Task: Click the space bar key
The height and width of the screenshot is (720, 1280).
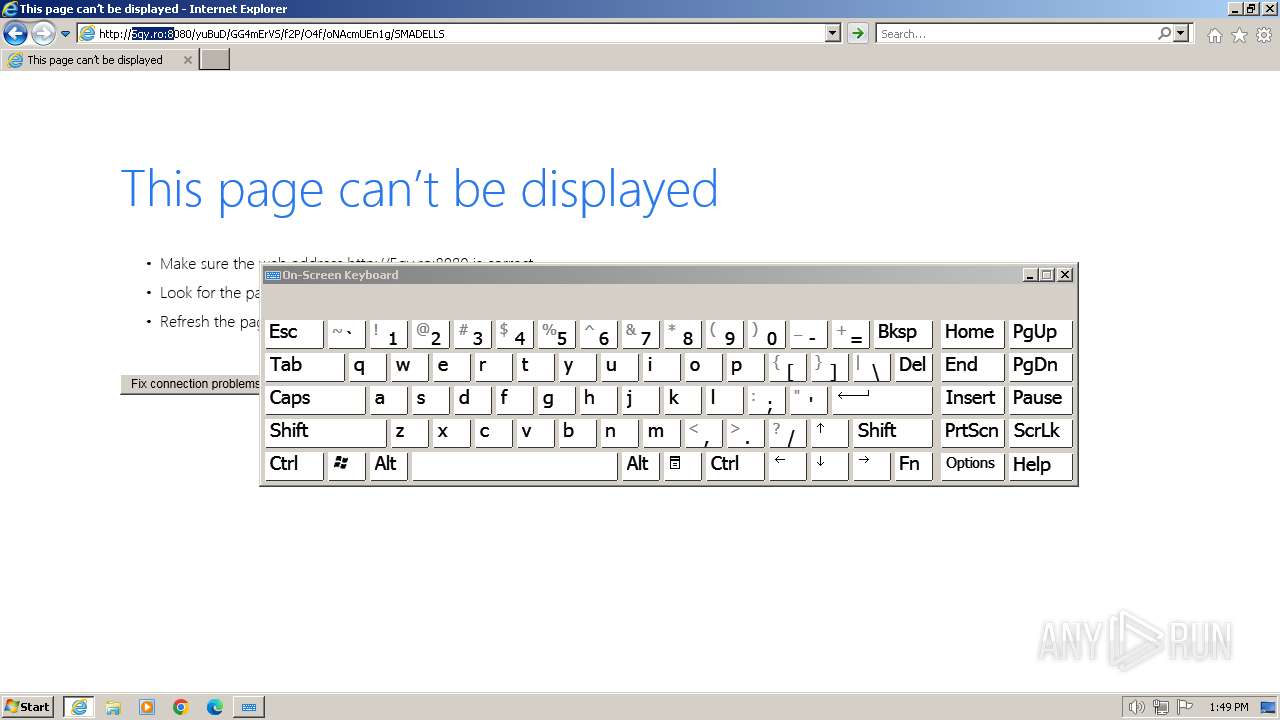Action: click(514, 465)
